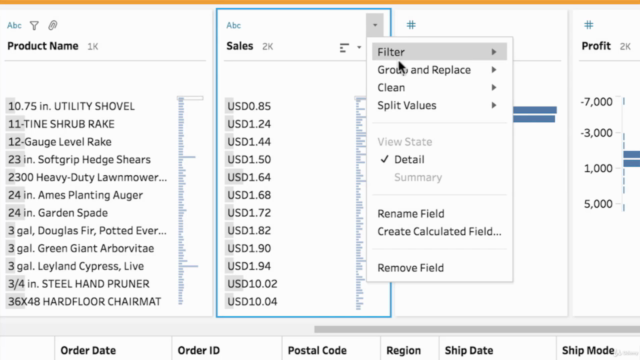Select product 24 in. Garden Spade
This screenshot has height=360, width=640.
[x=58, y=213]
